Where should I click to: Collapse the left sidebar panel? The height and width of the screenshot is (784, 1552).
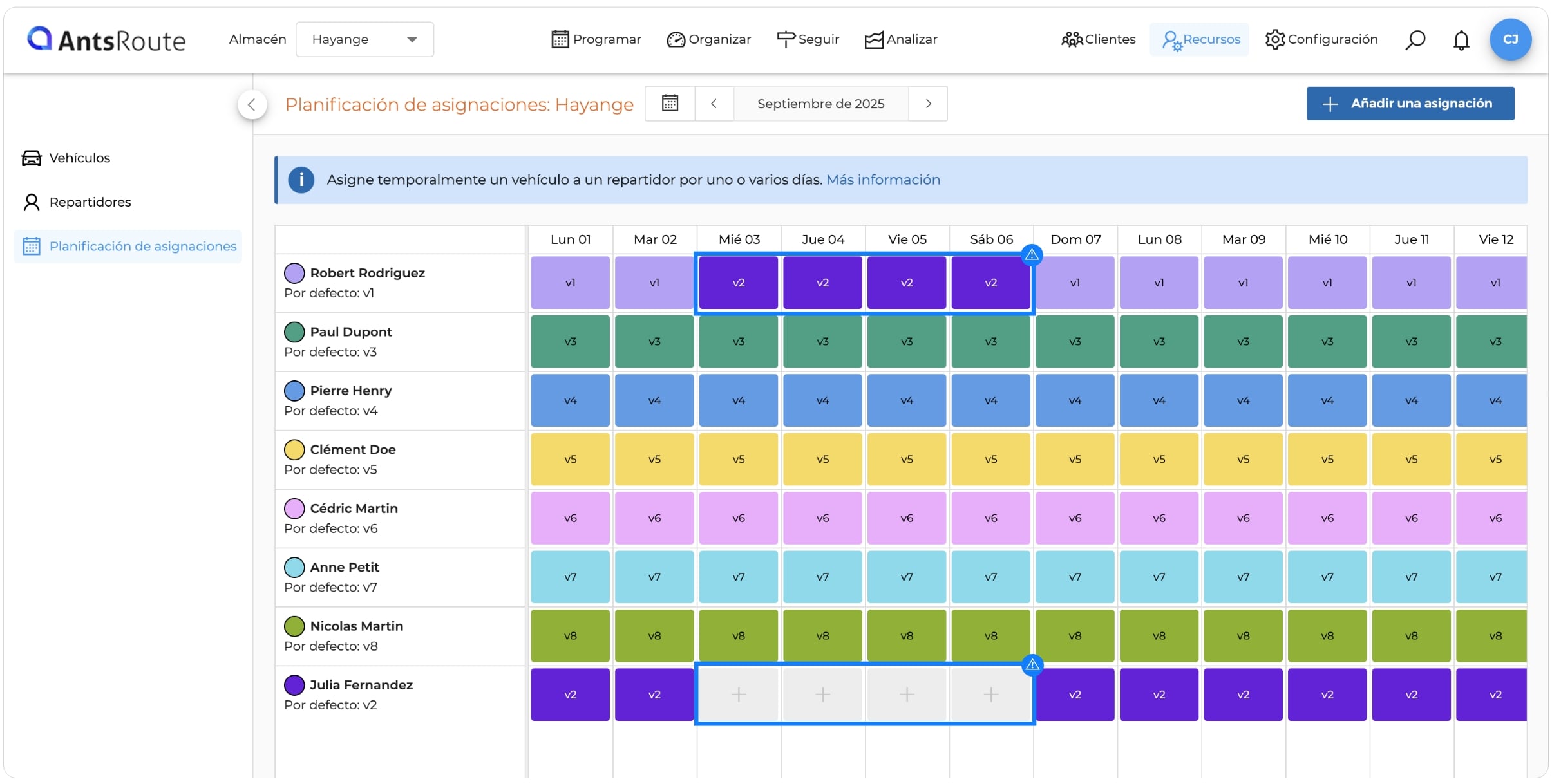252,104
